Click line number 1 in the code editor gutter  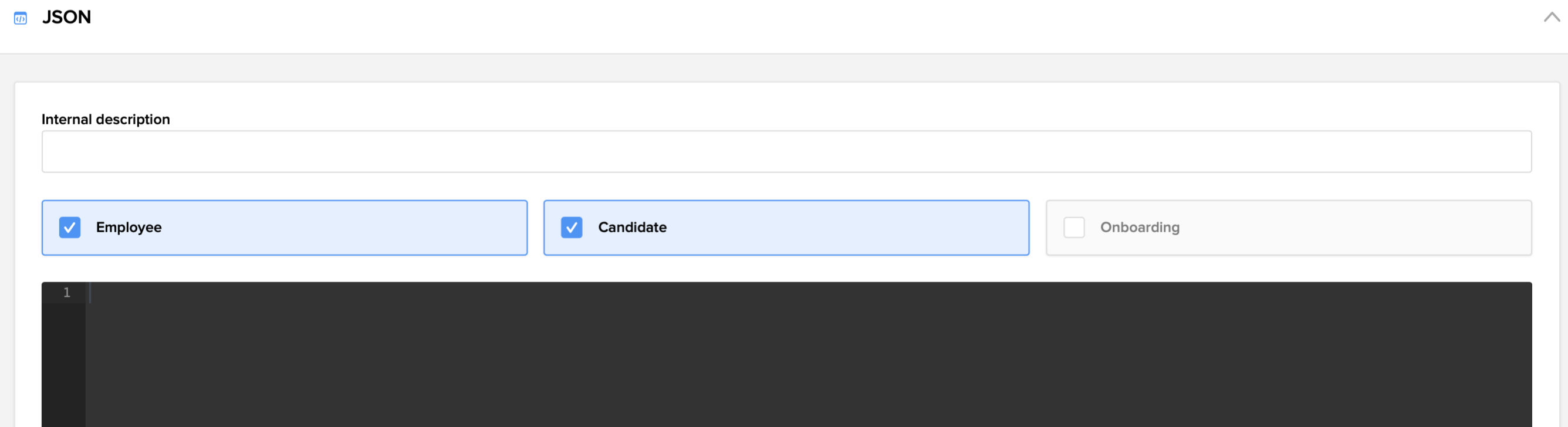66,293
